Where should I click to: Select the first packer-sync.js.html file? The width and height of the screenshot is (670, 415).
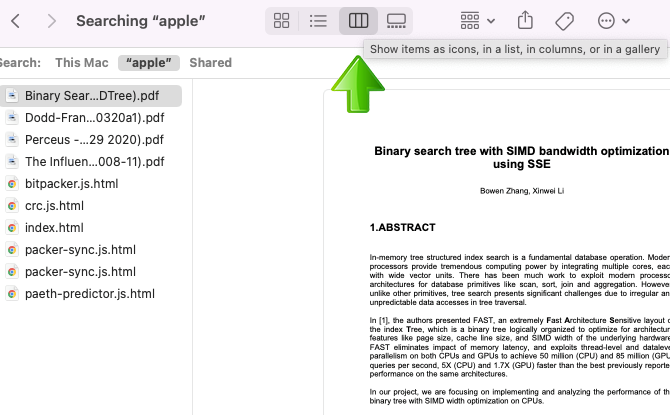click(91, 250)
